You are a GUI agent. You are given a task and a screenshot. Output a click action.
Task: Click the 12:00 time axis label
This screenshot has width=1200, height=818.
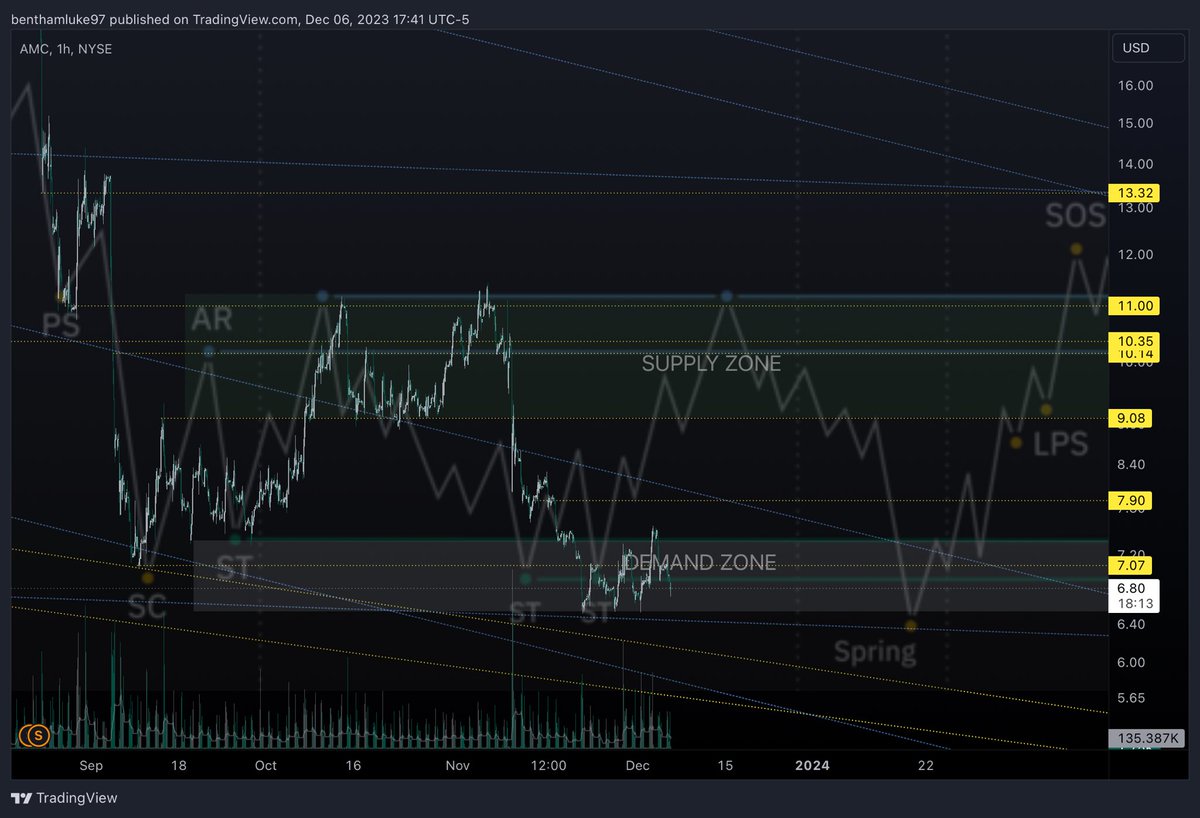[x=549, y=766]
